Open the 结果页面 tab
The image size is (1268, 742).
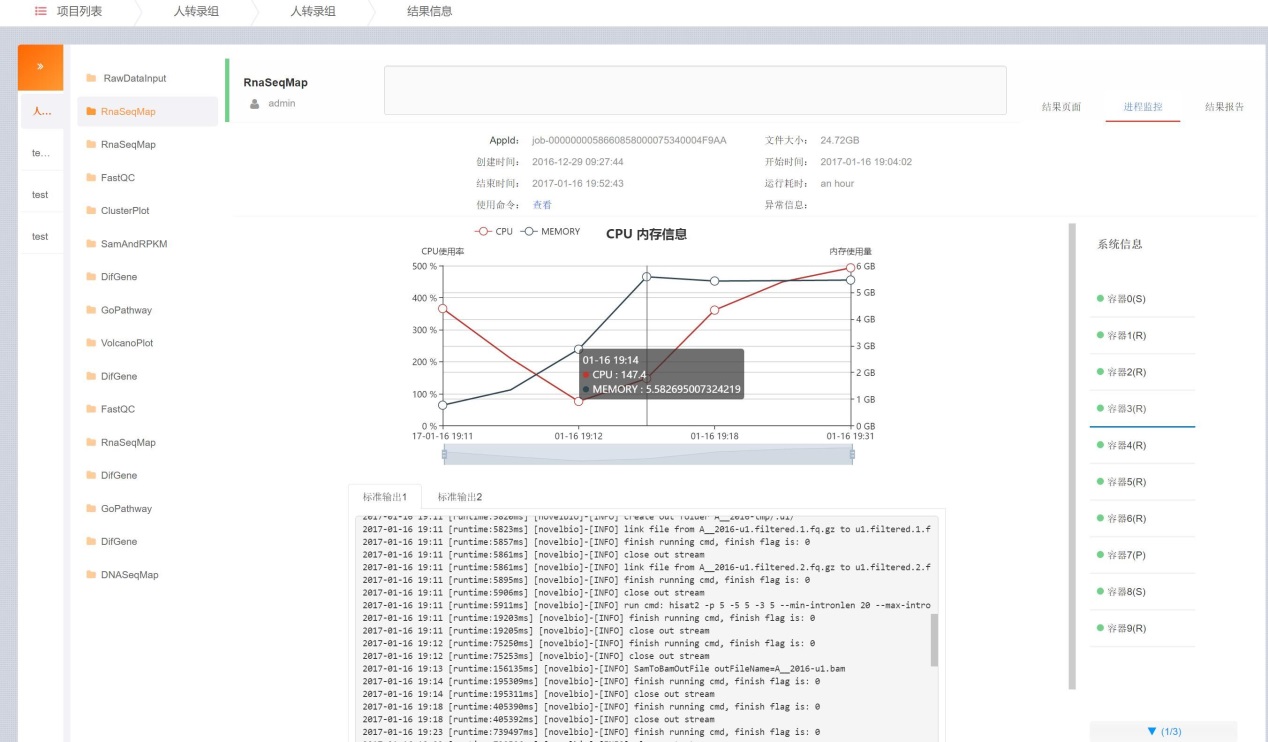coord(1061,107)
